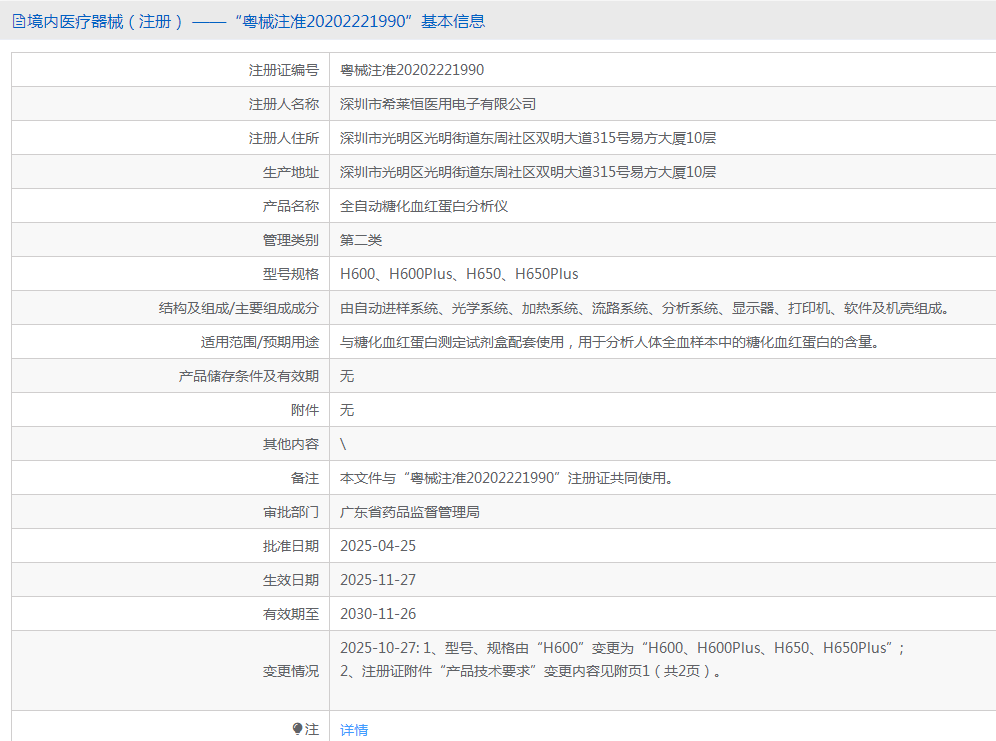
Task: Click the backslash value in 其他内容 row
Action: click(x=343, y=444)
